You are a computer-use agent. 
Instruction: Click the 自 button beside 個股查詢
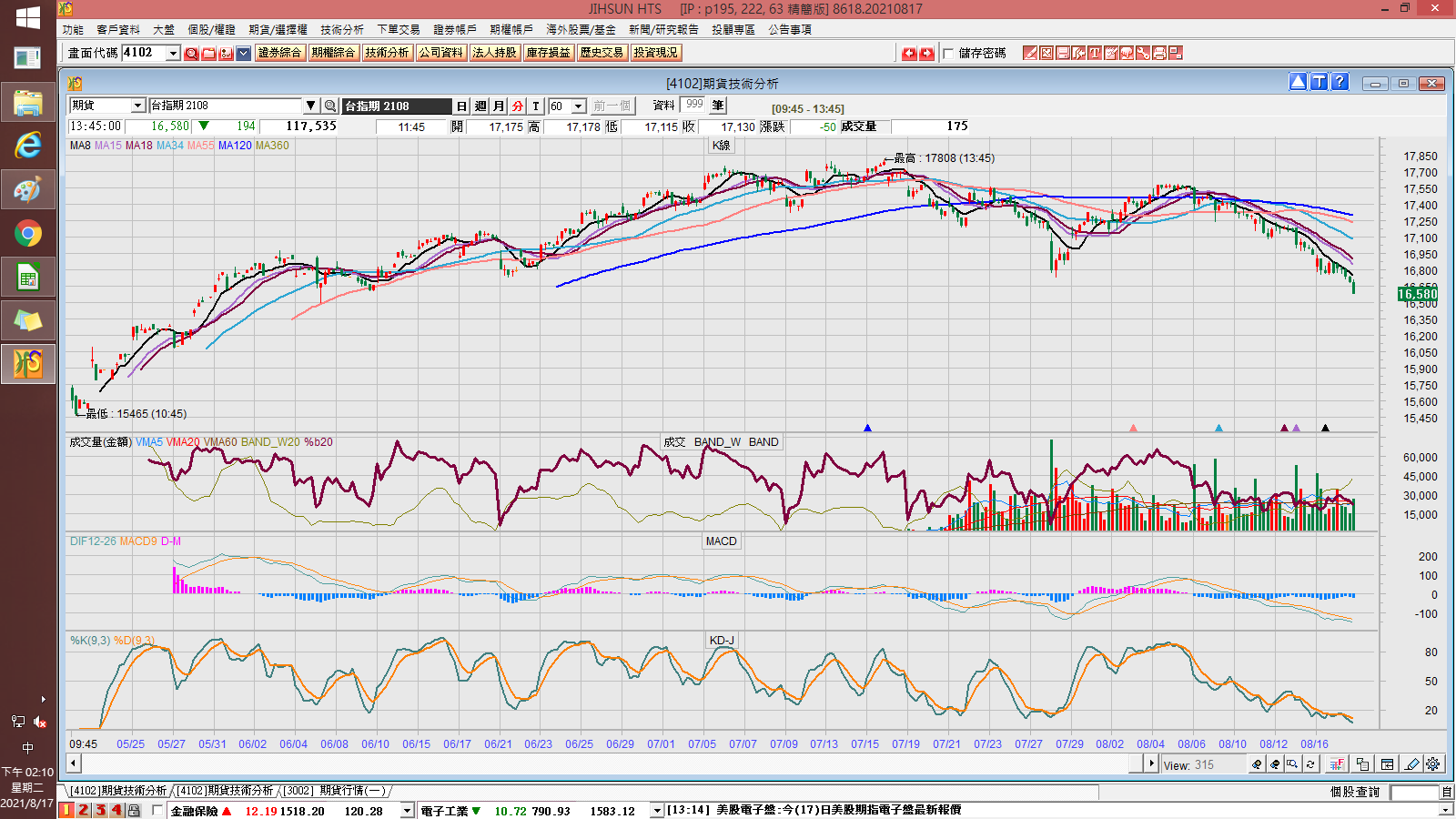pyautogui.click(x=1447, y=793)
